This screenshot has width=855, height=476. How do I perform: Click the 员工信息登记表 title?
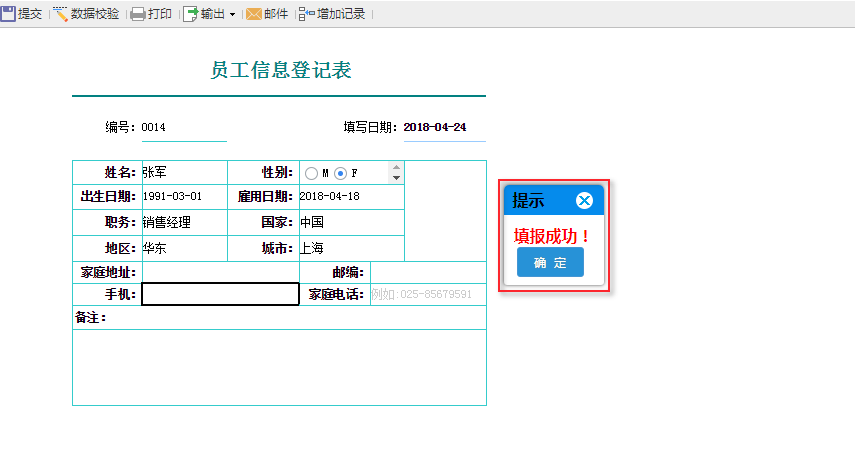click(281, 70)
